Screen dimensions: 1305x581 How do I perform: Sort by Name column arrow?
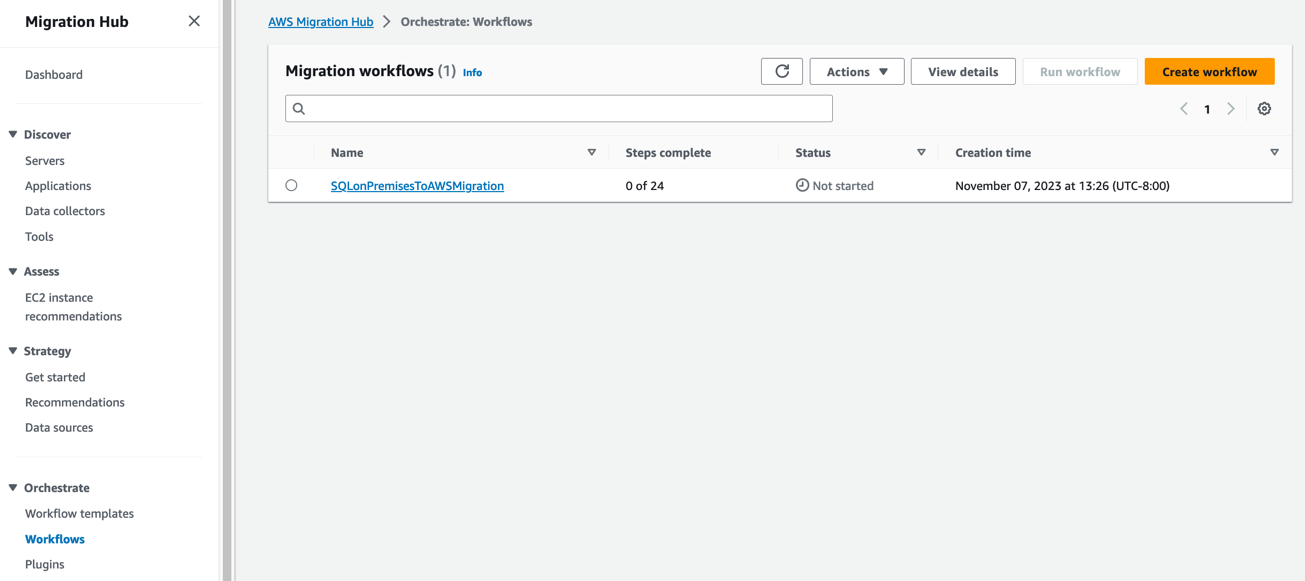tap(592, 152)
